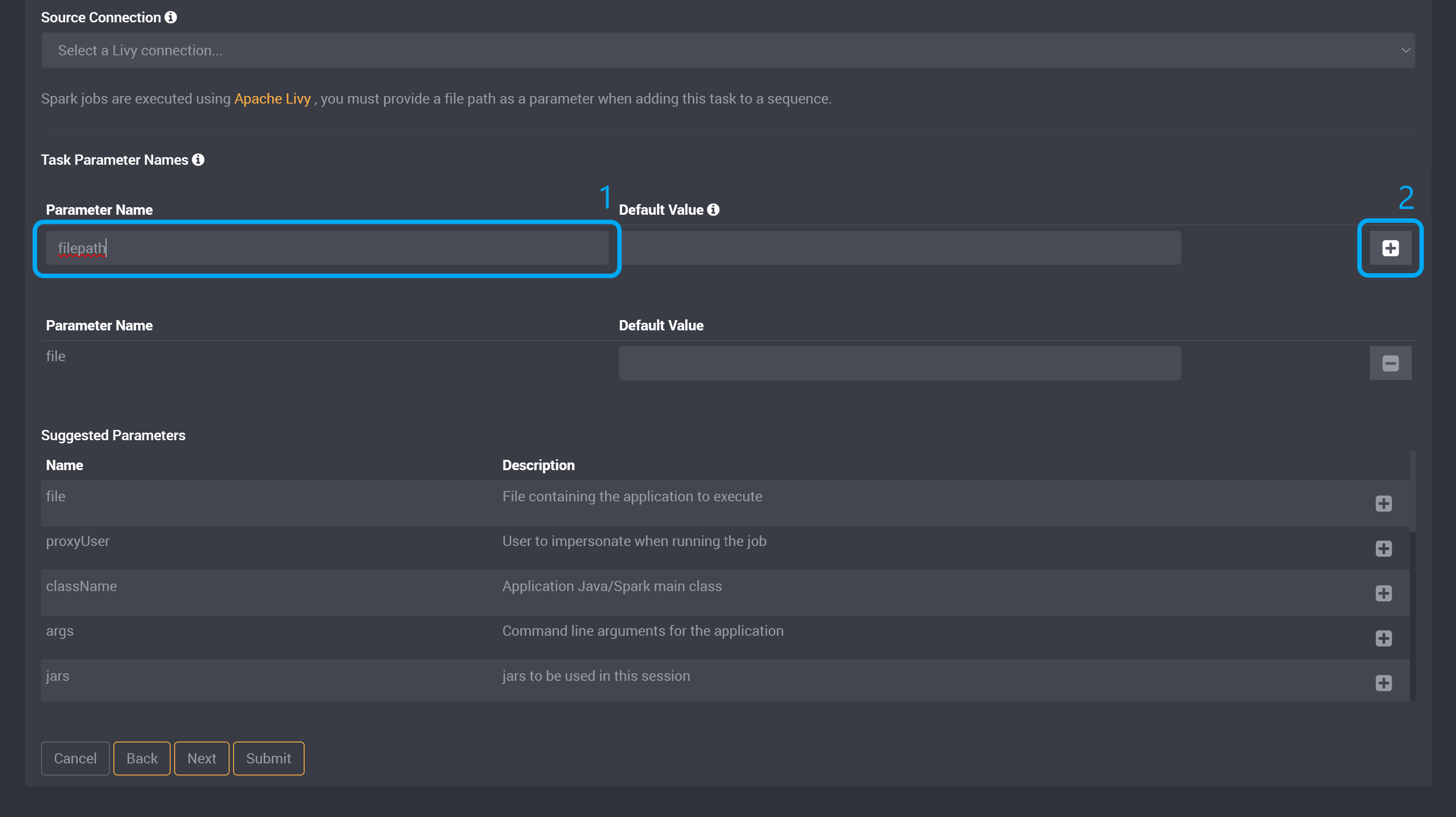Click 'Command line arguments for the application'
The height and width of the screenshot is (817, 1456).
coord(643,631)
